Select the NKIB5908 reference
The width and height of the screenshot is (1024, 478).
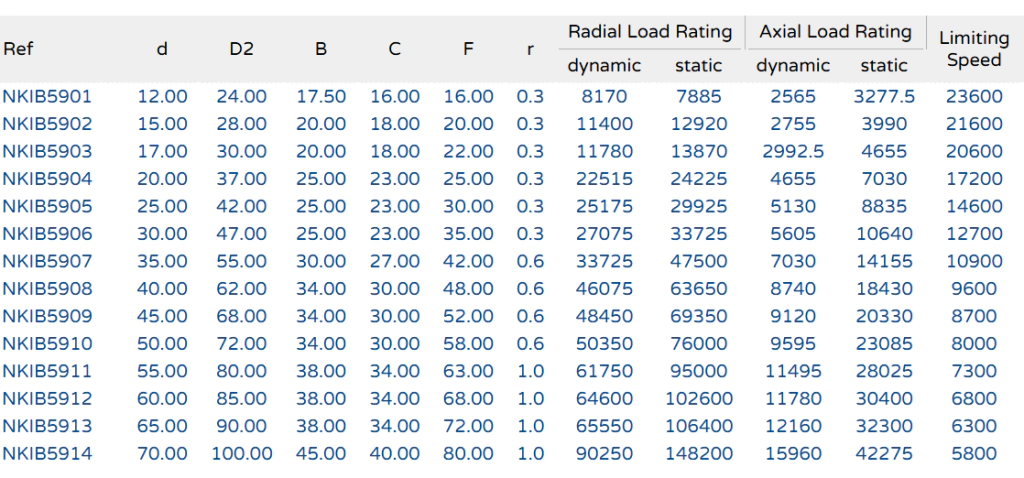tap(47, 289)
